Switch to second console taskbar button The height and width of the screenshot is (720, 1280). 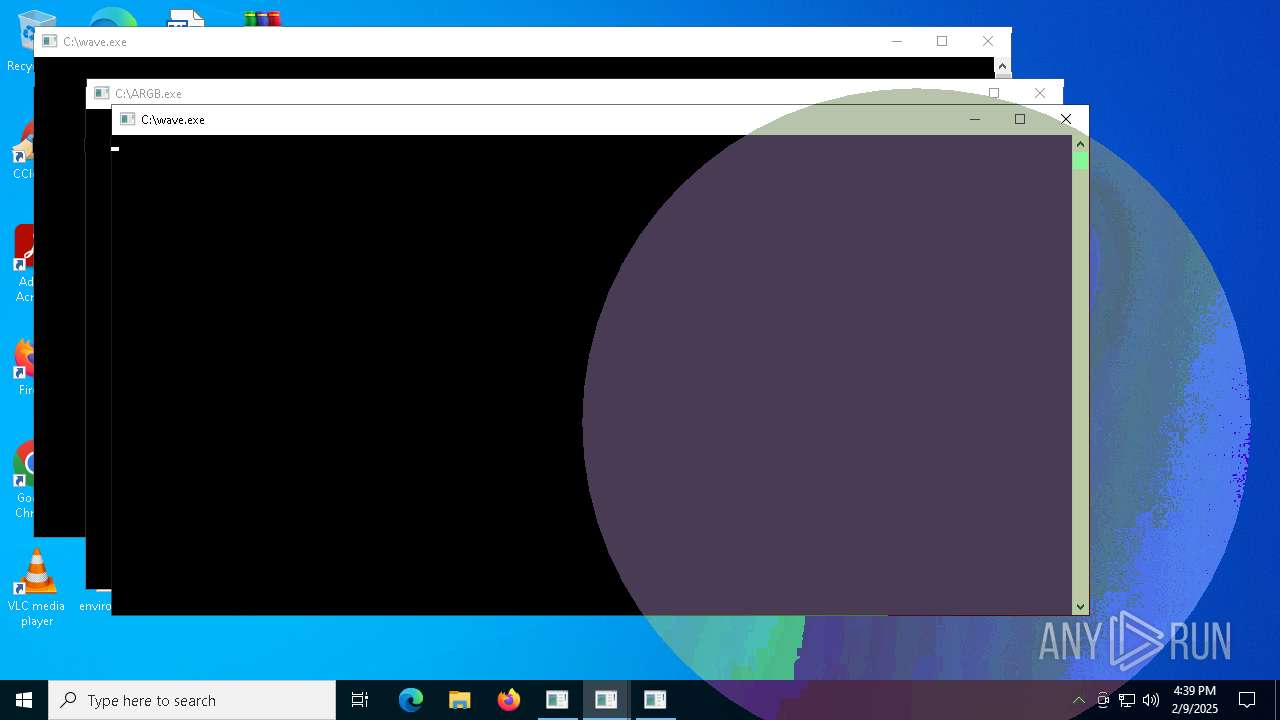coord(606,700)
